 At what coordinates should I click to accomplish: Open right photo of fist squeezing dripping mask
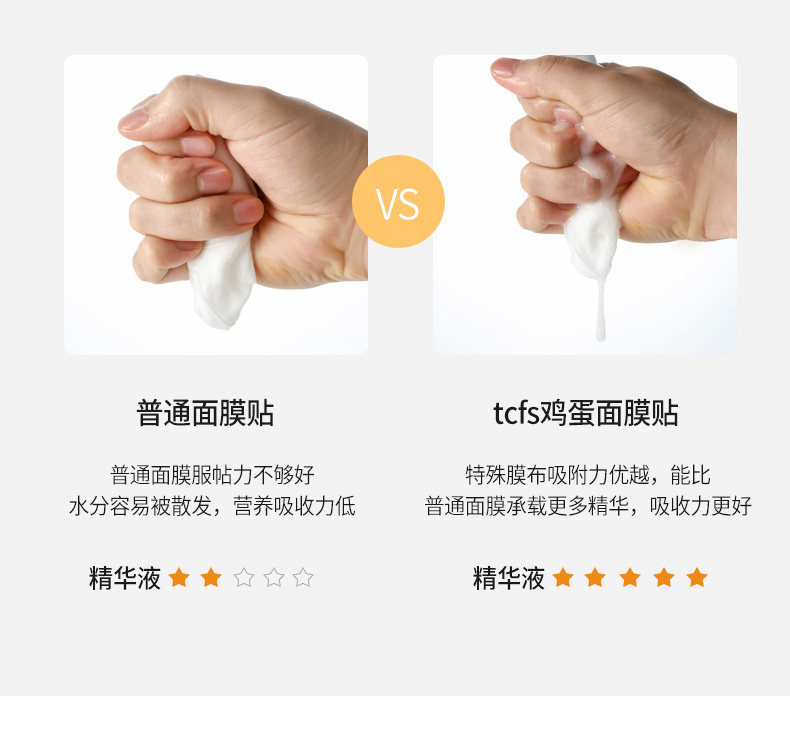585,205
